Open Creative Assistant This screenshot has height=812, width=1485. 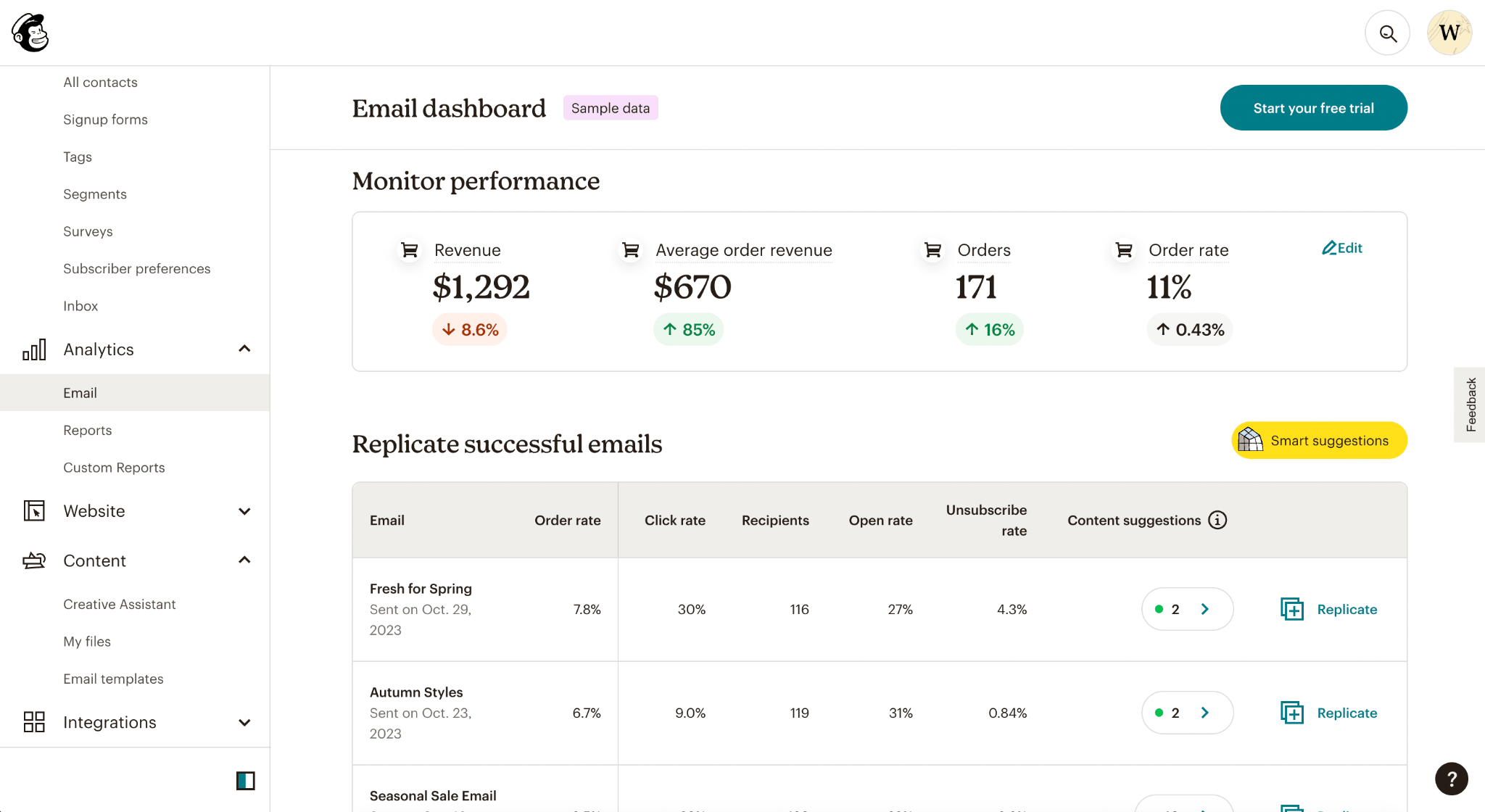tap(119, 604)
